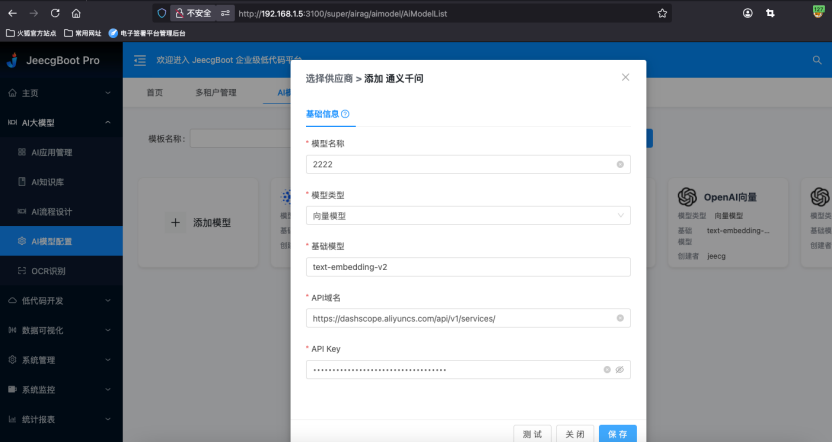Clear the API Key field using its clear icon
Screen dimensions: 832x442
tap(607, 370)
